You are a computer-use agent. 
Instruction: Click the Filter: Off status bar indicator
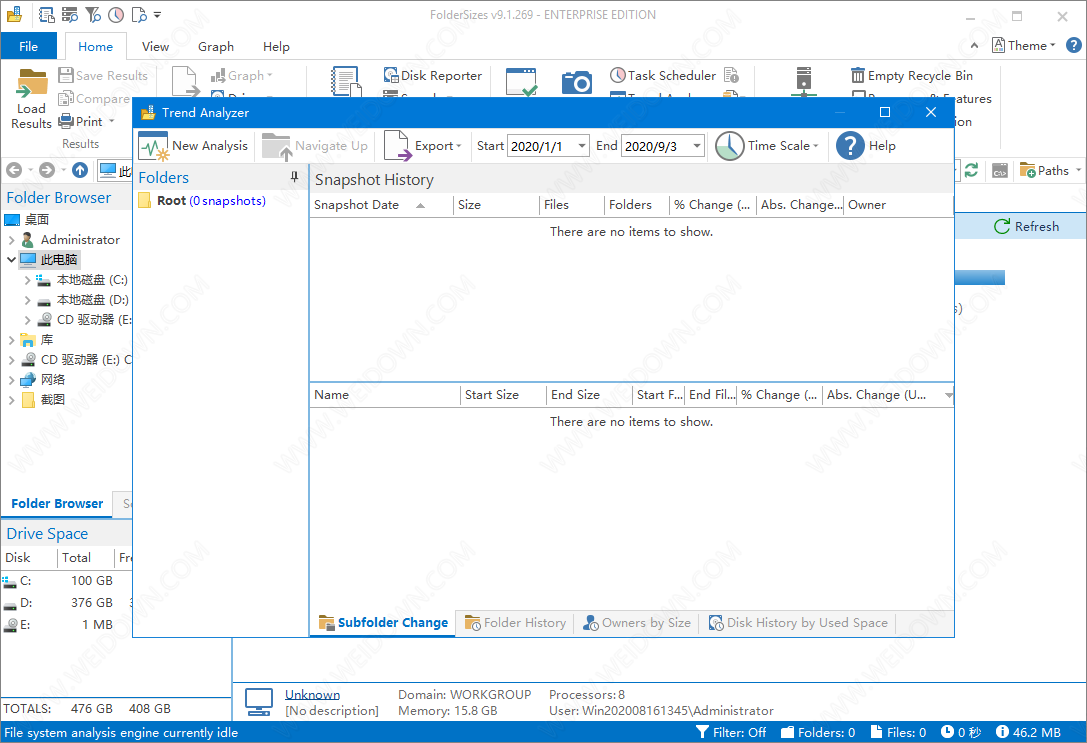click(x=731, y=733)
